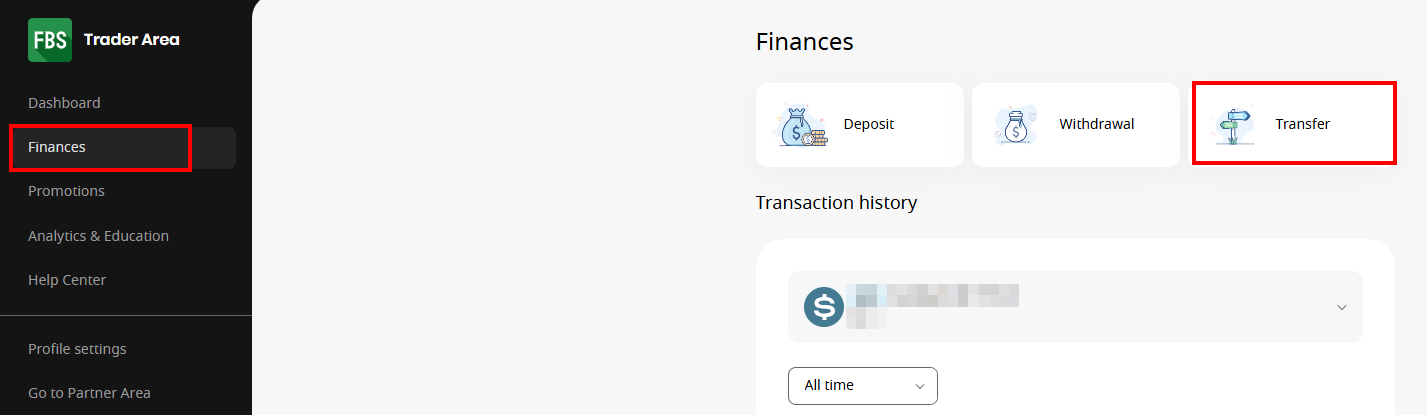
Task: Expand the account selector chevron
Action: click(x=1342, y=307)
